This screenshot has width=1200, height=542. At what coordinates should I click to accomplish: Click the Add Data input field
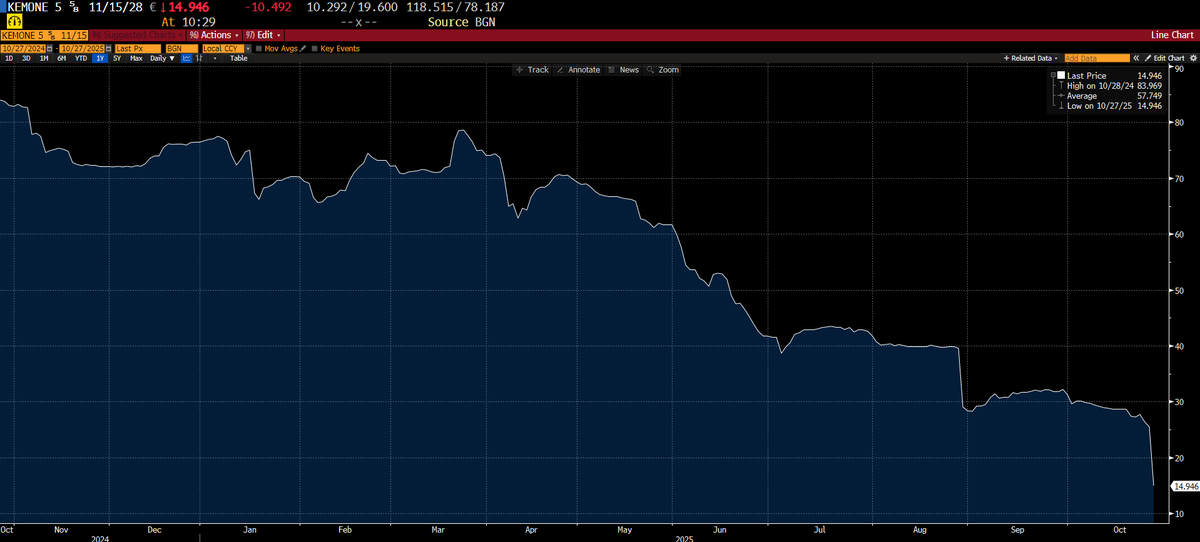click(1097, 58)
